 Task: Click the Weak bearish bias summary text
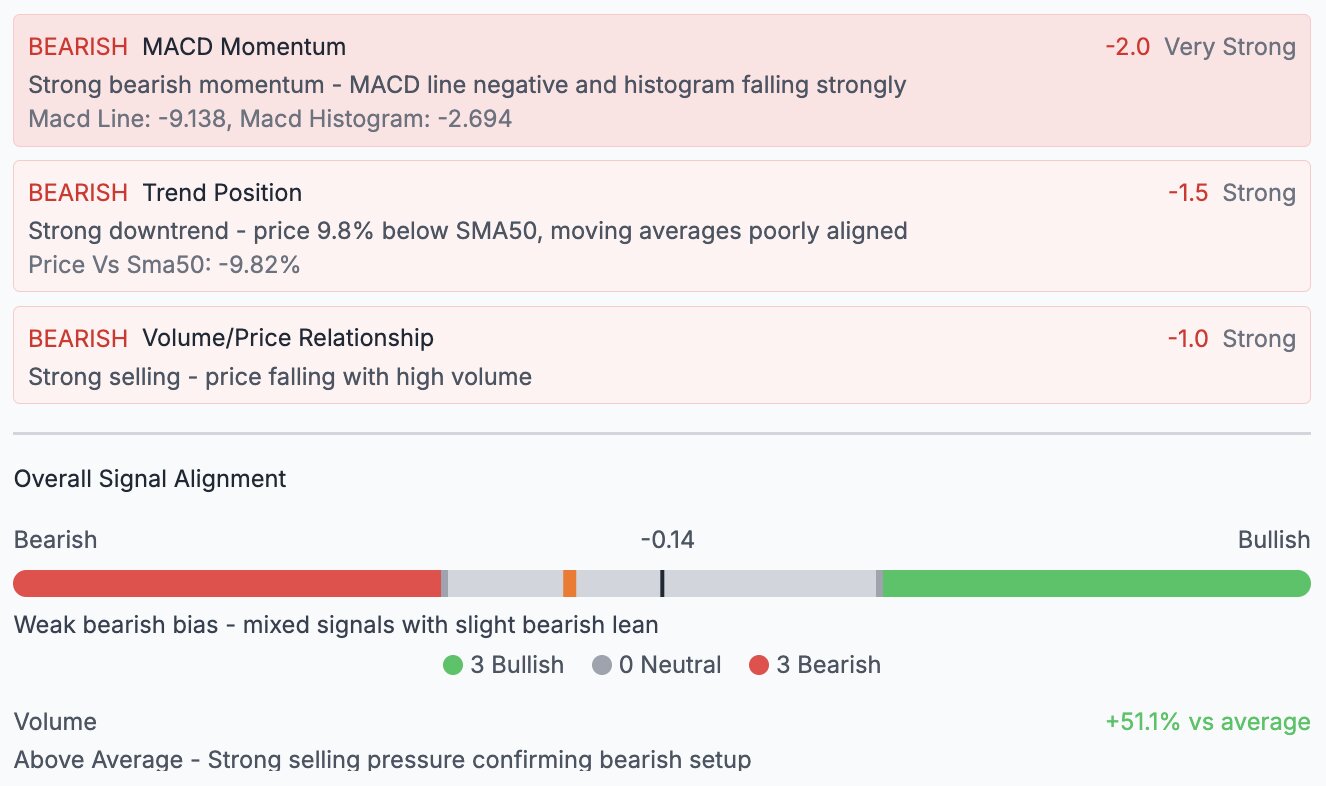(336, 626)
